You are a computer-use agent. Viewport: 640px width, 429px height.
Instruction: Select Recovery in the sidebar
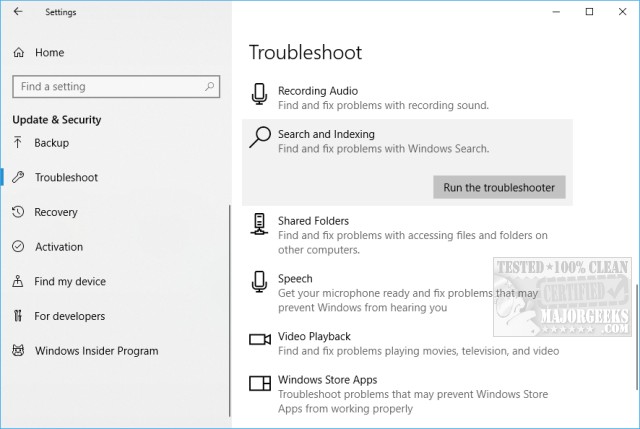pyautogui.click(x=56, y=212)
